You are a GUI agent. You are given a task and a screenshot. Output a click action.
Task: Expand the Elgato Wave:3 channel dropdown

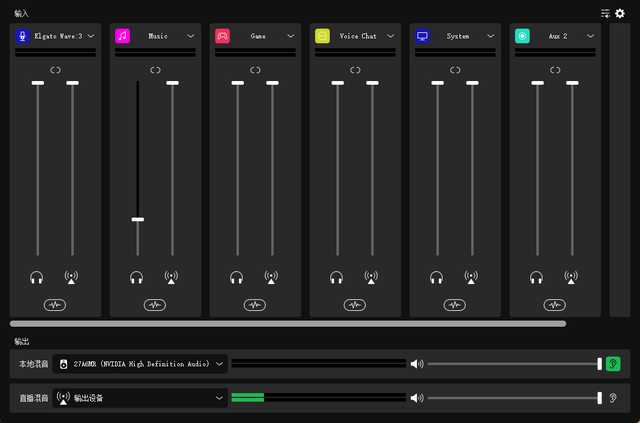pyautogui.click(x=91, y=36)
